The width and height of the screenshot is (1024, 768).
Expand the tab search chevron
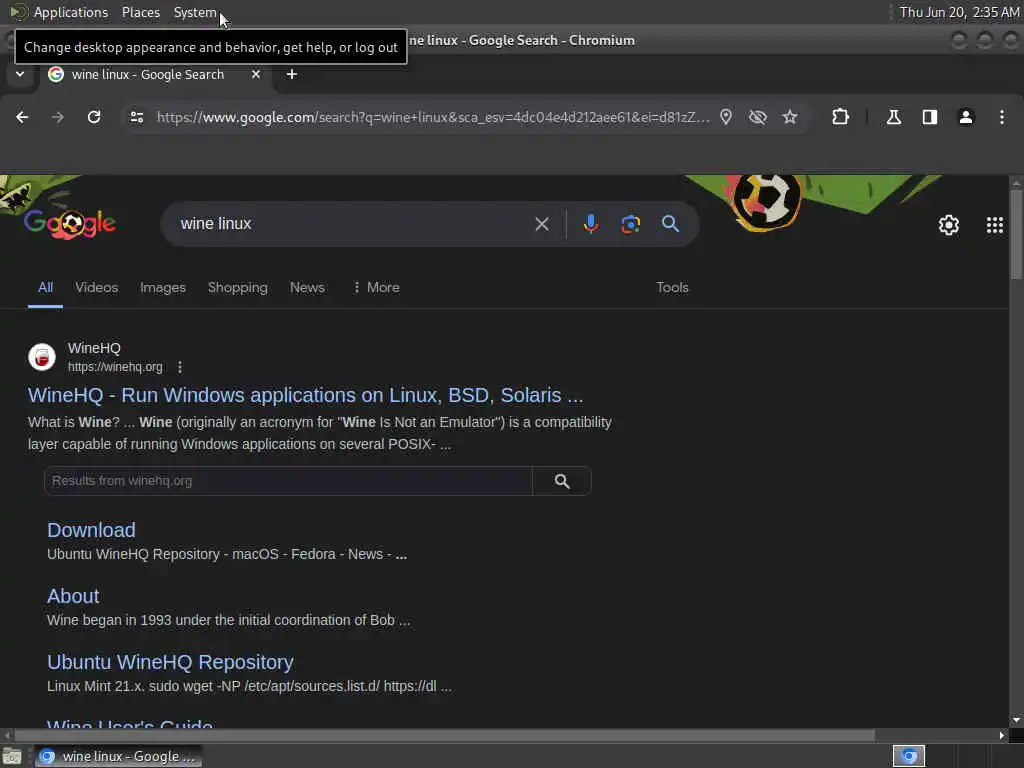[20, 74]
